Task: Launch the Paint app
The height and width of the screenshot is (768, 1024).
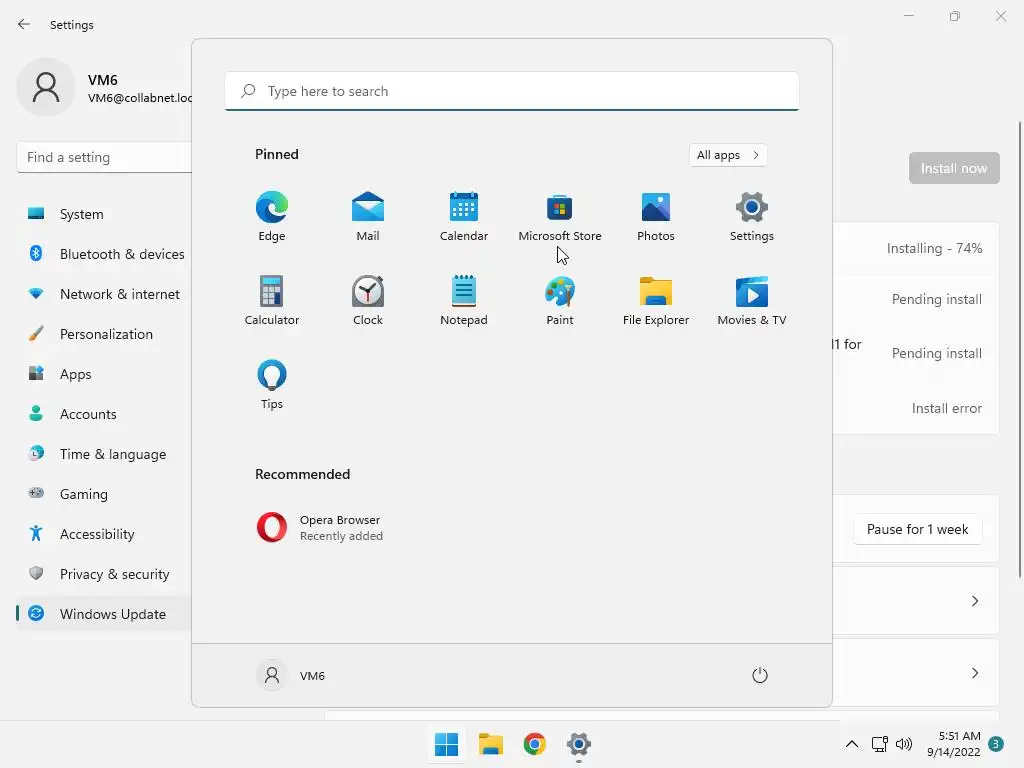Action: pyautogui.click(x=560, y=300)
